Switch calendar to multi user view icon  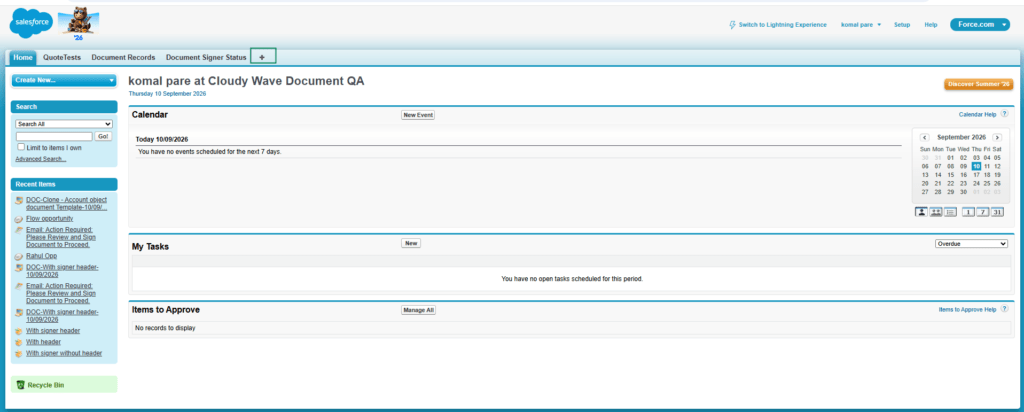coord(936,212)
